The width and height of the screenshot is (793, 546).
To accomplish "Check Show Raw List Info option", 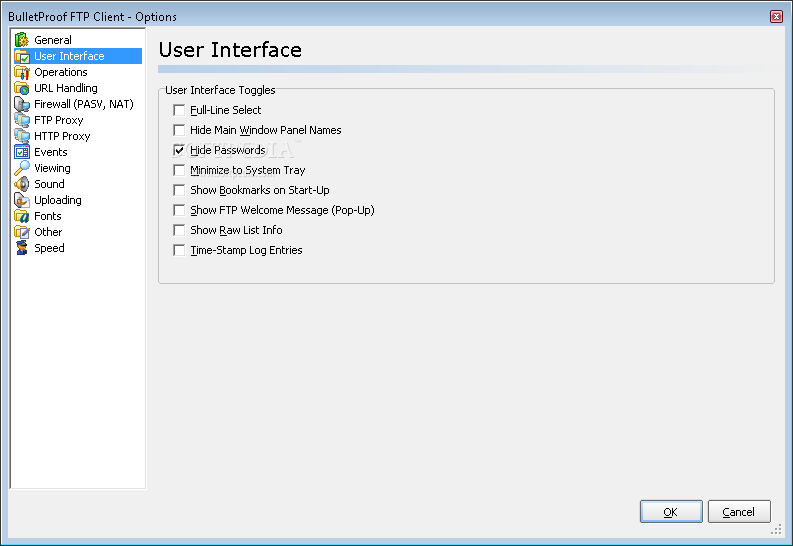I will (179, 230).
